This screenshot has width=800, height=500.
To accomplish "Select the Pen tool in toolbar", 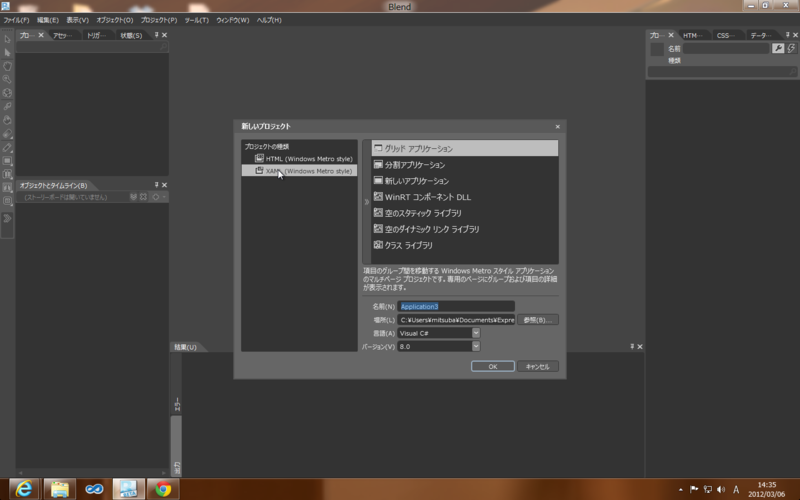I will pos(7,147).
